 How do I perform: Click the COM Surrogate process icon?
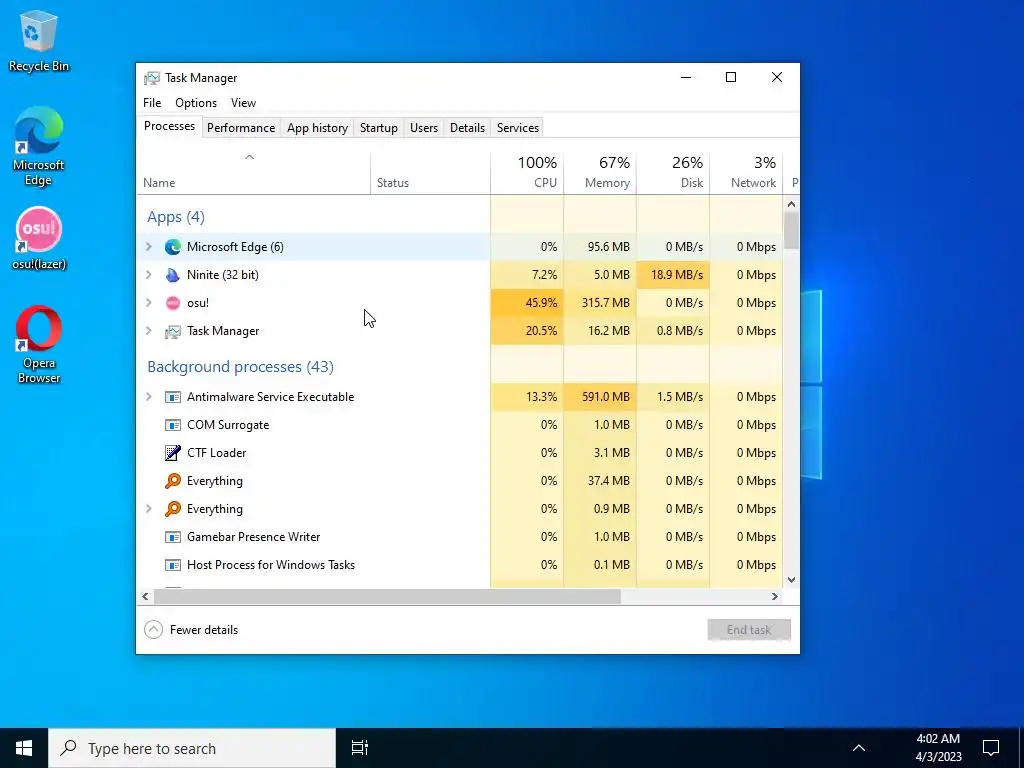tap(172, 425)
